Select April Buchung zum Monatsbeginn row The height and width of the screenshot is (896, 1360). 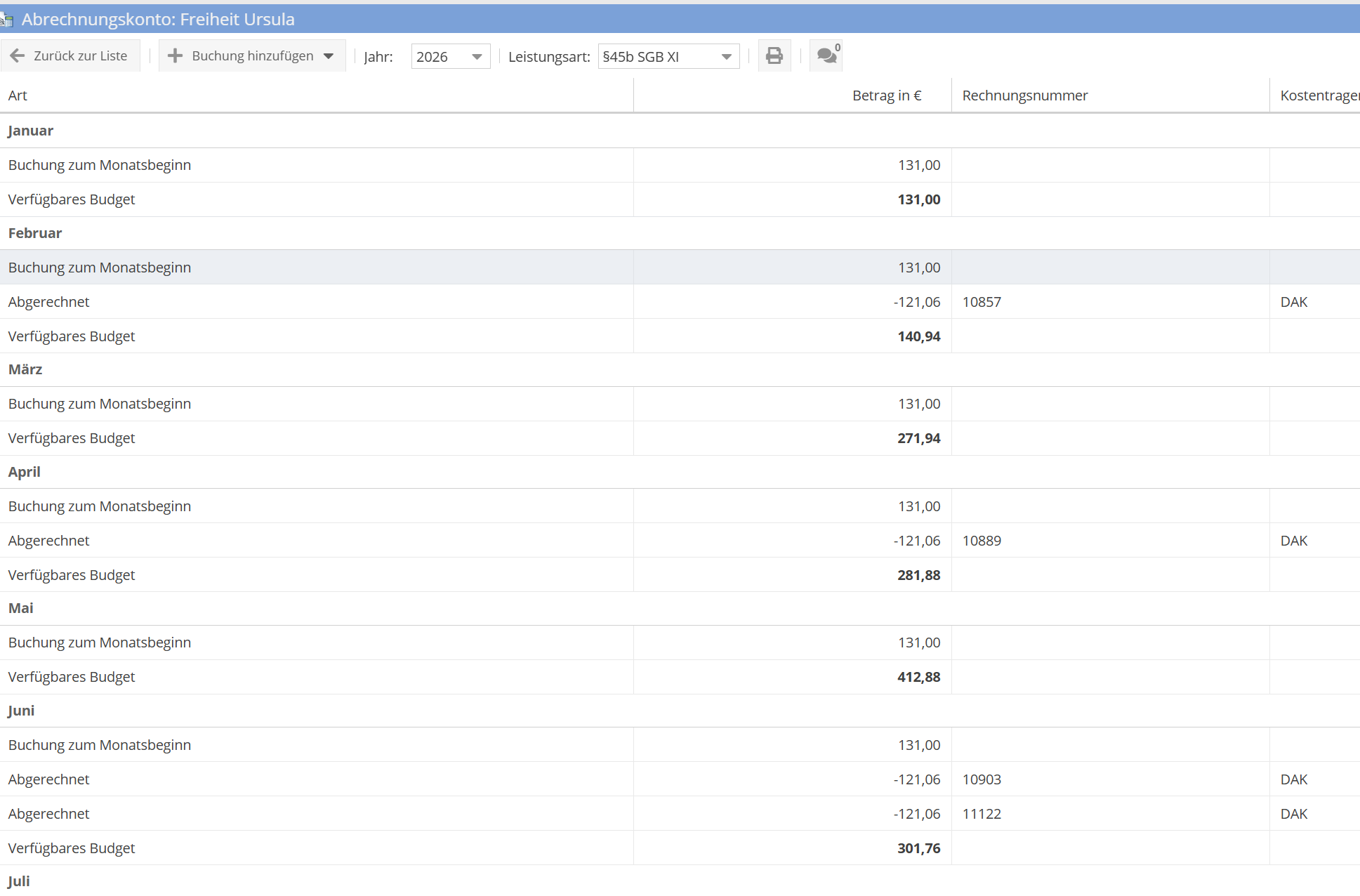click(680, 506)
